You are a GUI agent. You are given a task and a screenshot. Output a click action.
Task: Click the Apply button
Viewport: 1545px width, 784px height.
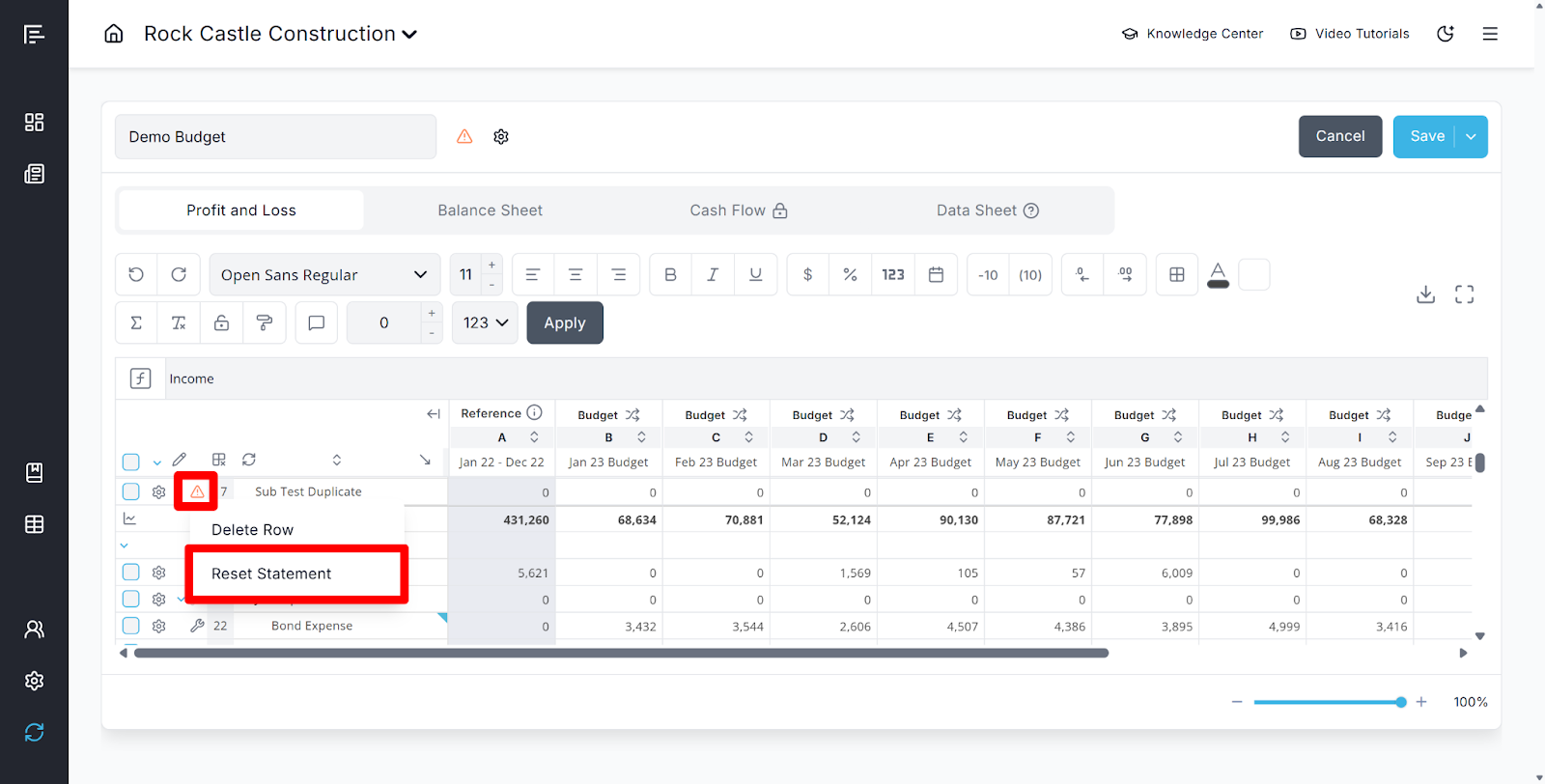coord(565,322)
